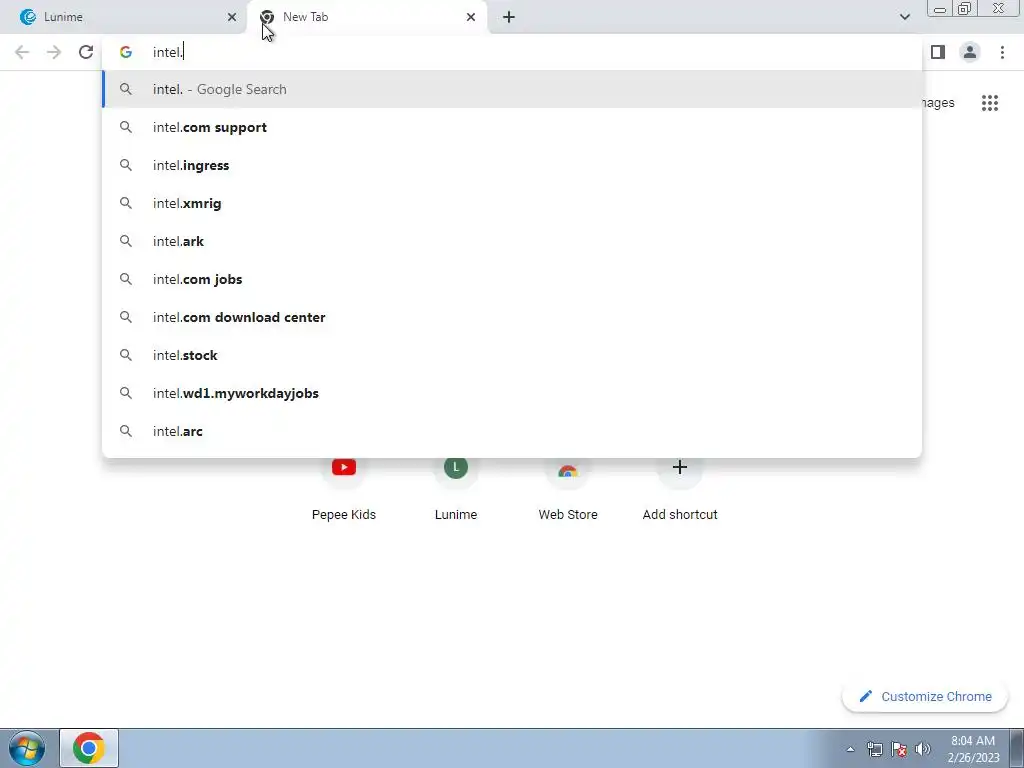
Task: Select 'intel.com download center' suggestion
Action: 512,317
